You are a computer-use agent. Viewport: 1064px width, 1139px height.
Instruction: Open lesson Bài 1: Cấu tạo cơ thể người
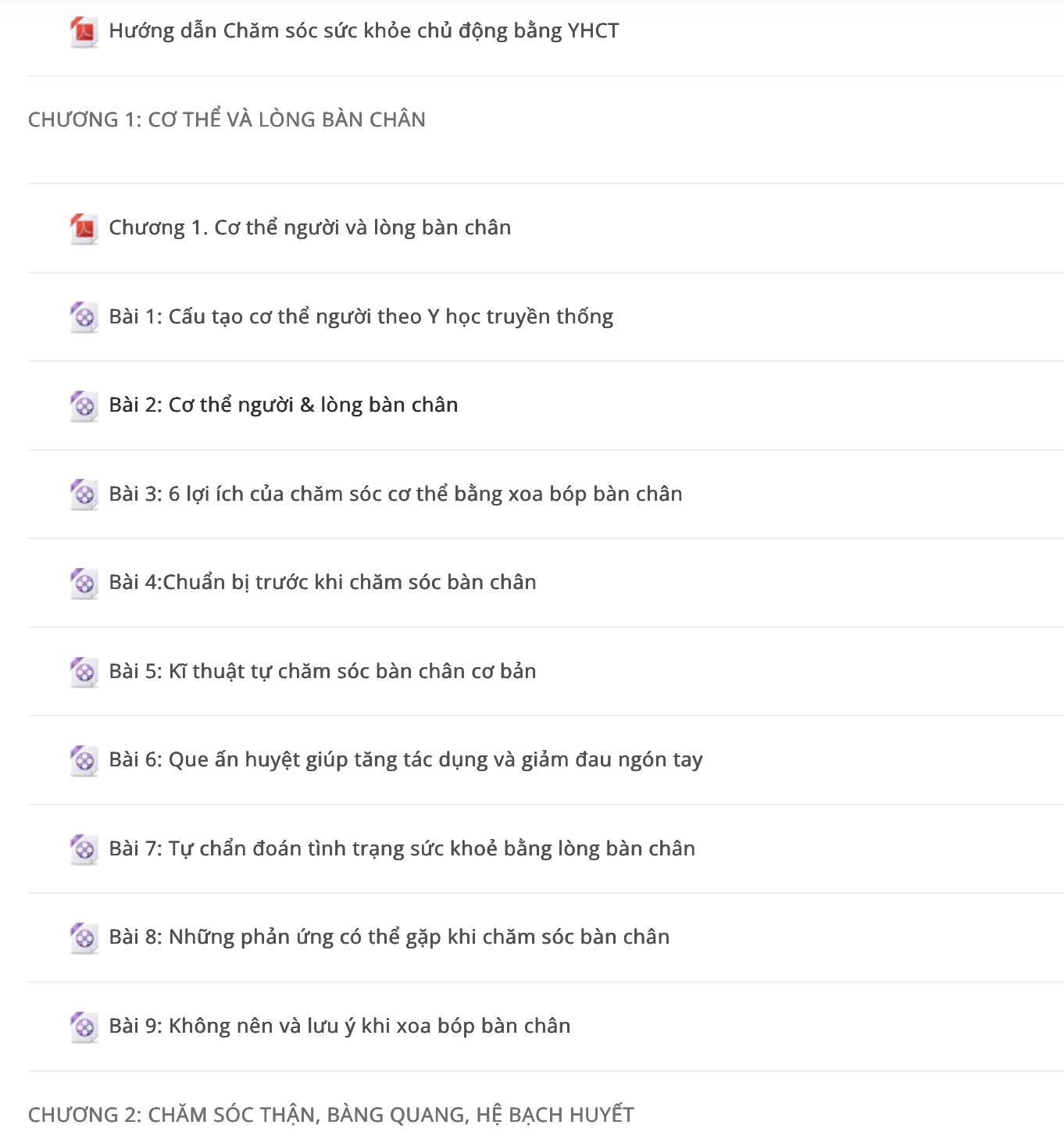click(361, 316)
